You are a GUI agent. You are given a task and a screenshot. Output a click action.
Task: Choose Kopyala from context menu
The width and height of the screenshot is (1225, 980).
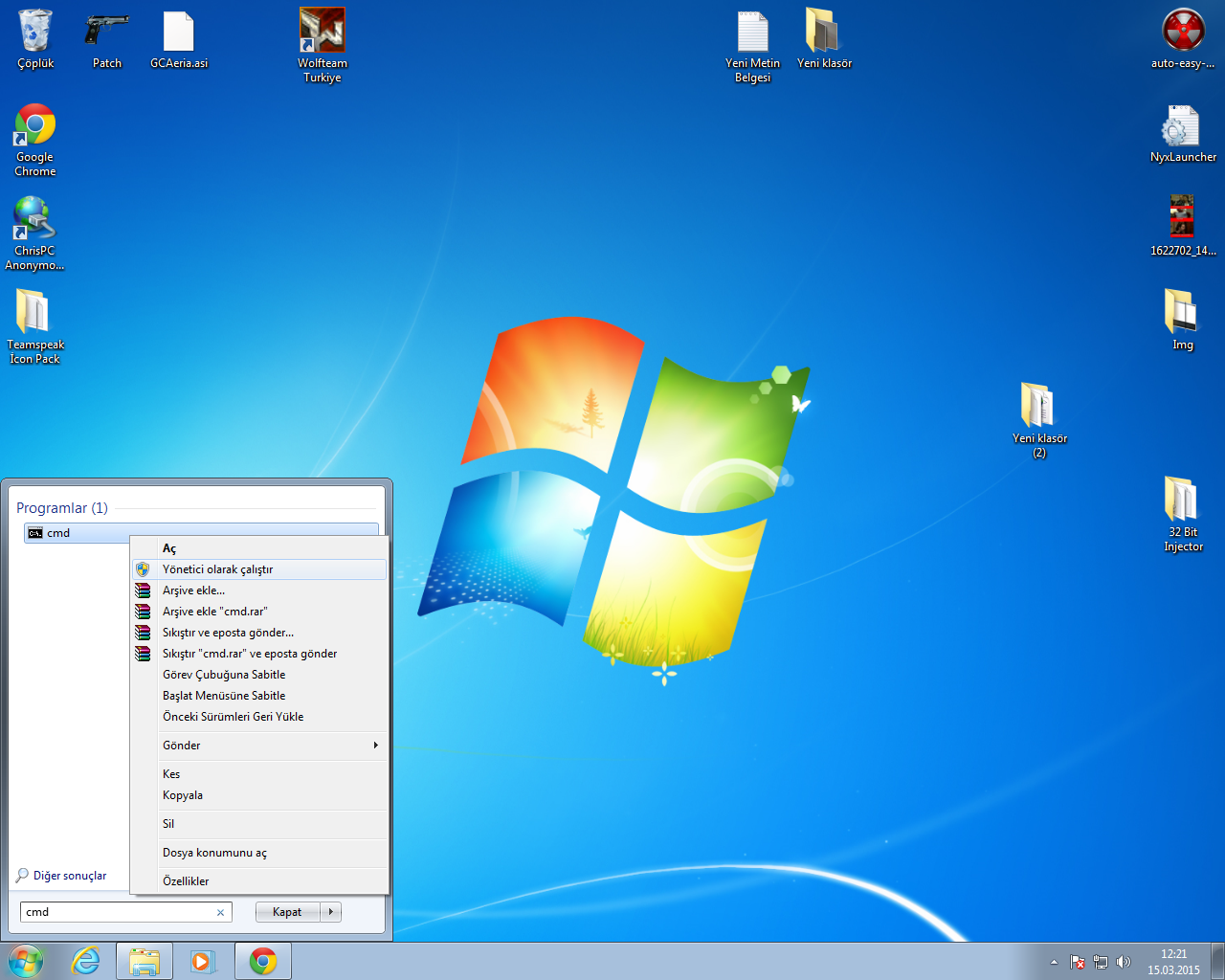259,795
